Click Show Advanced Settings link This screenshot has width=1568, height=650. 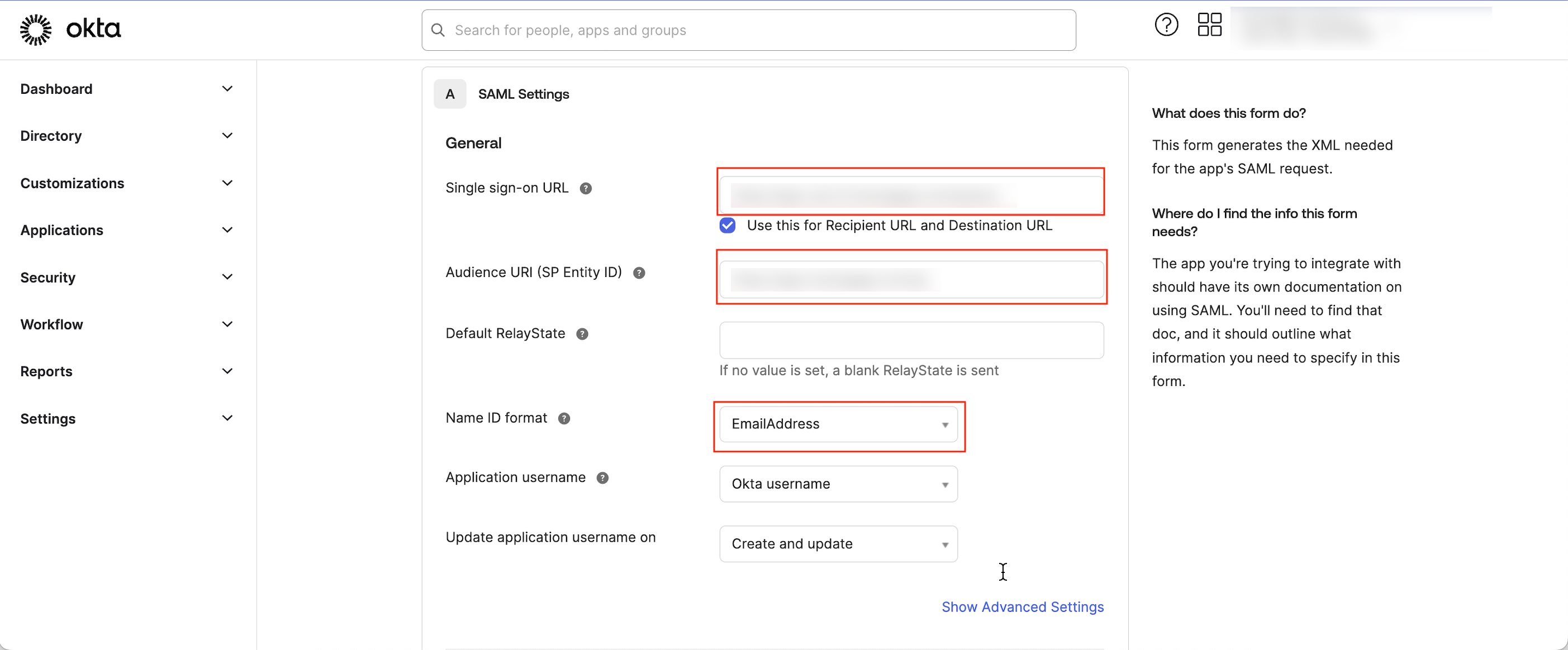pyautogui.click(x=1022, y=607)
